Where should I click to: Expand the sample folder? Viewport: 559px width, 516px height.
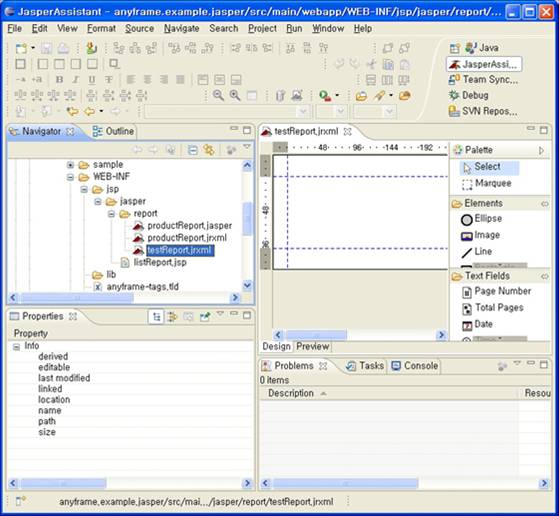pyautogui.click(x=70, y=165)
